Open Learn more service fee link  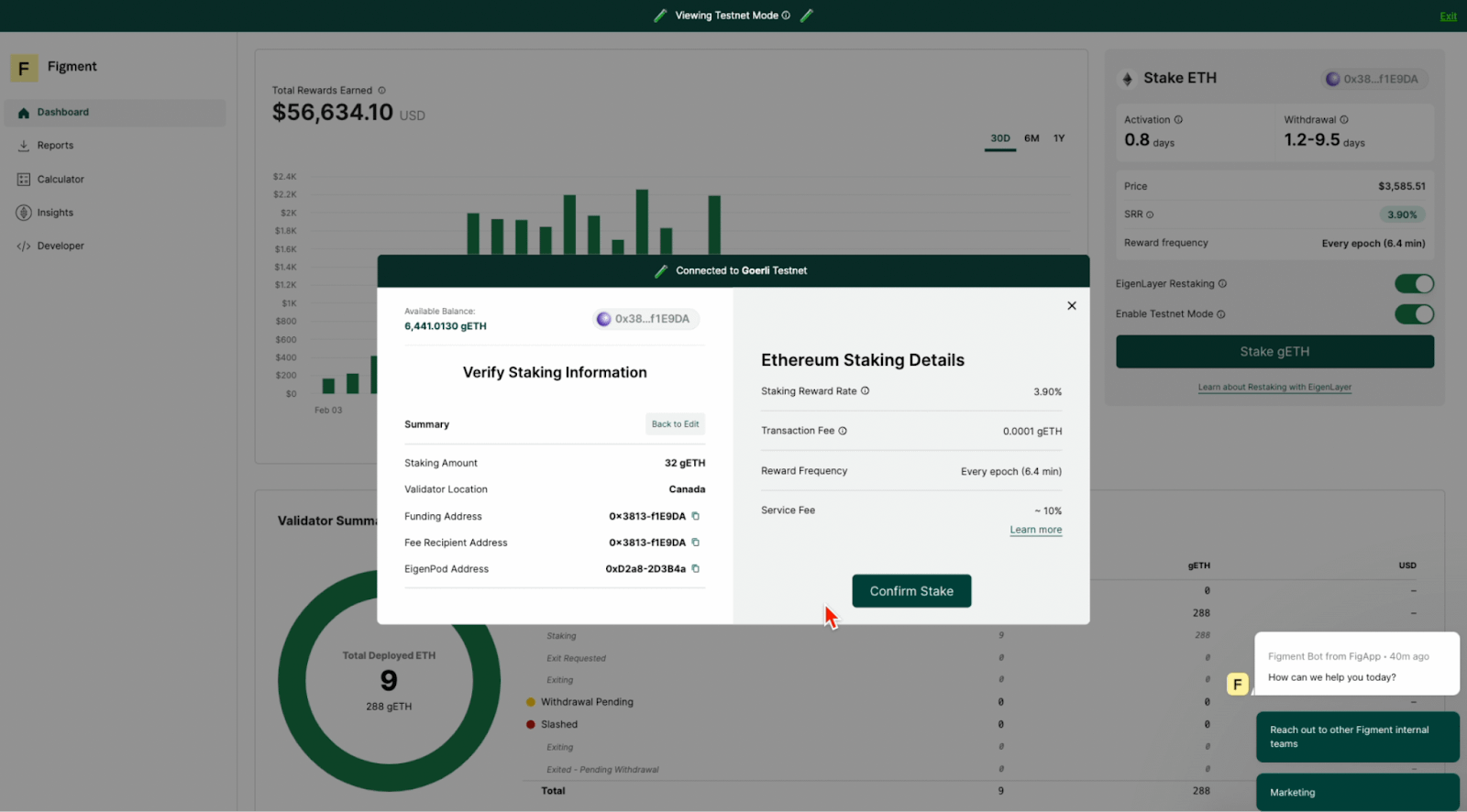point(1035,530)
